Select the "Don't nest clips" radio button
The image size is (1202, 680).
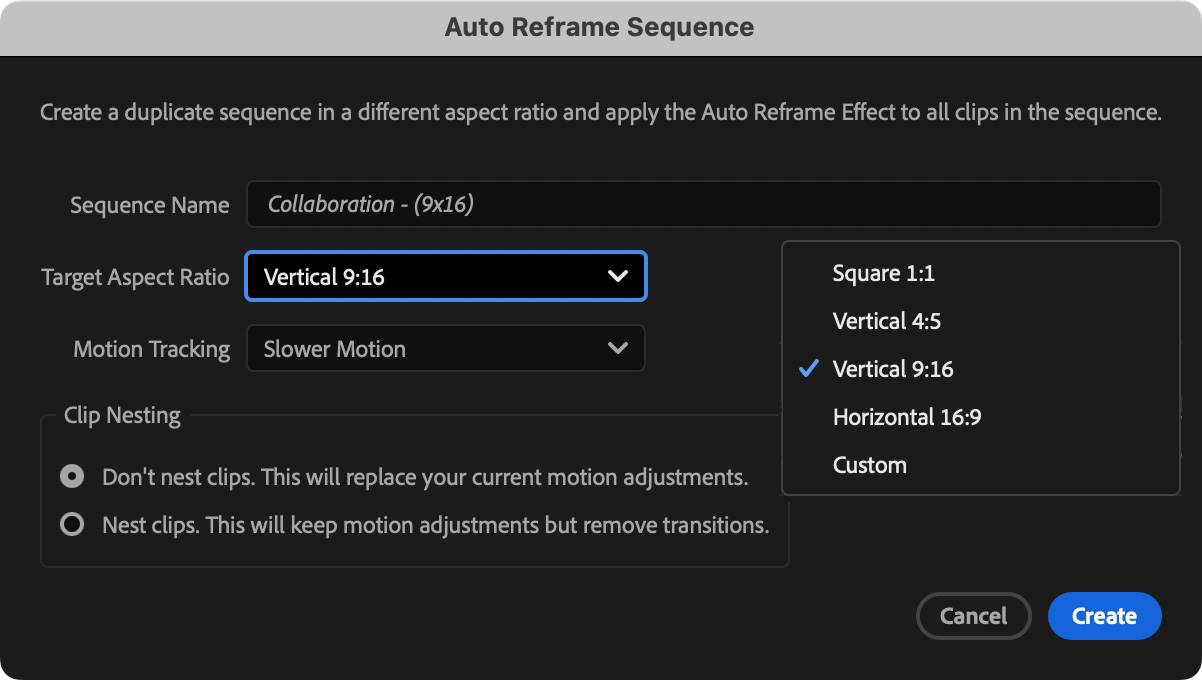tap(72, 477)
